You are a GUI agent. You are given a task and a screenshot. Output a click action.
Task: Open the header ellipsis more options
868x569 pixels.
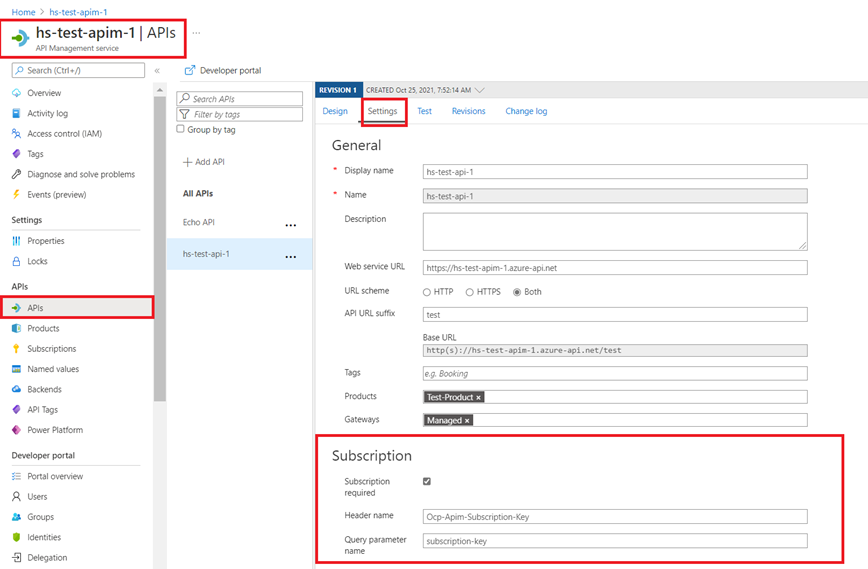point(197,33)
